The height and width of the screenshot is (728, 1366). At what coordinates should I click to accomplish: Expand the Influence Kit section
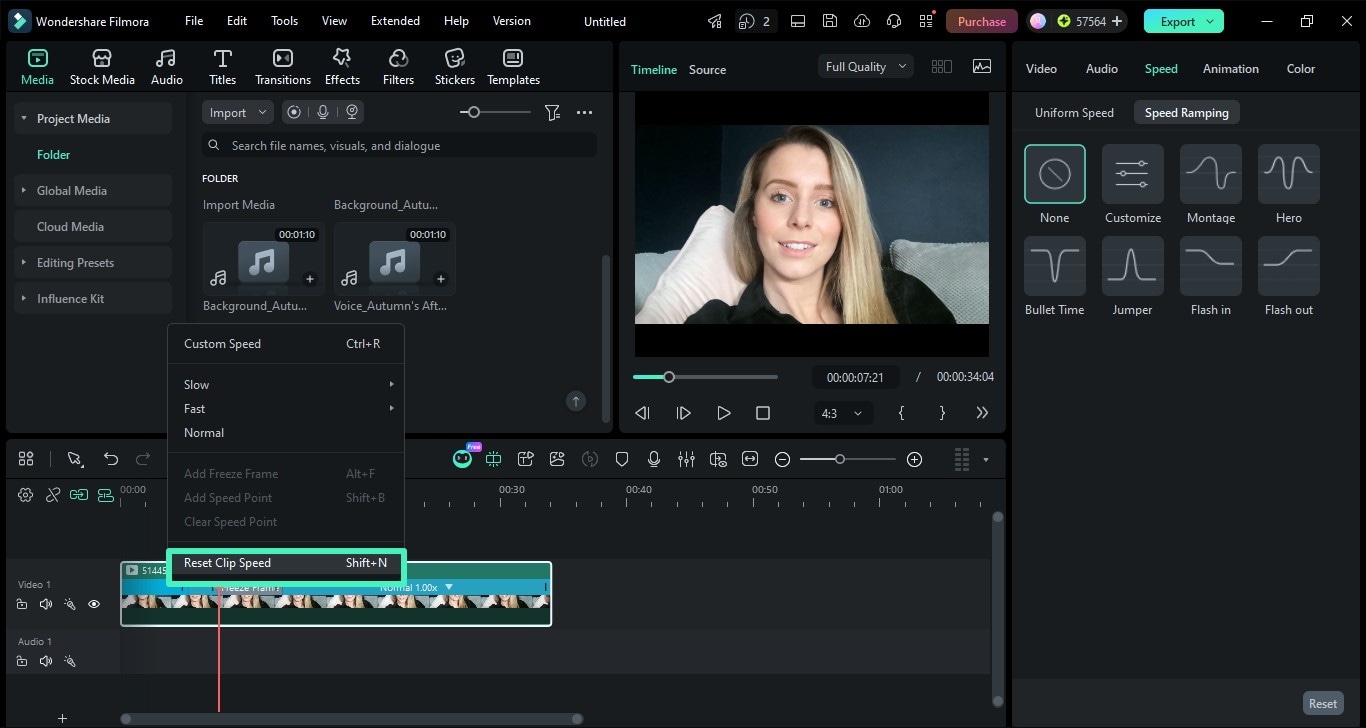24,299
